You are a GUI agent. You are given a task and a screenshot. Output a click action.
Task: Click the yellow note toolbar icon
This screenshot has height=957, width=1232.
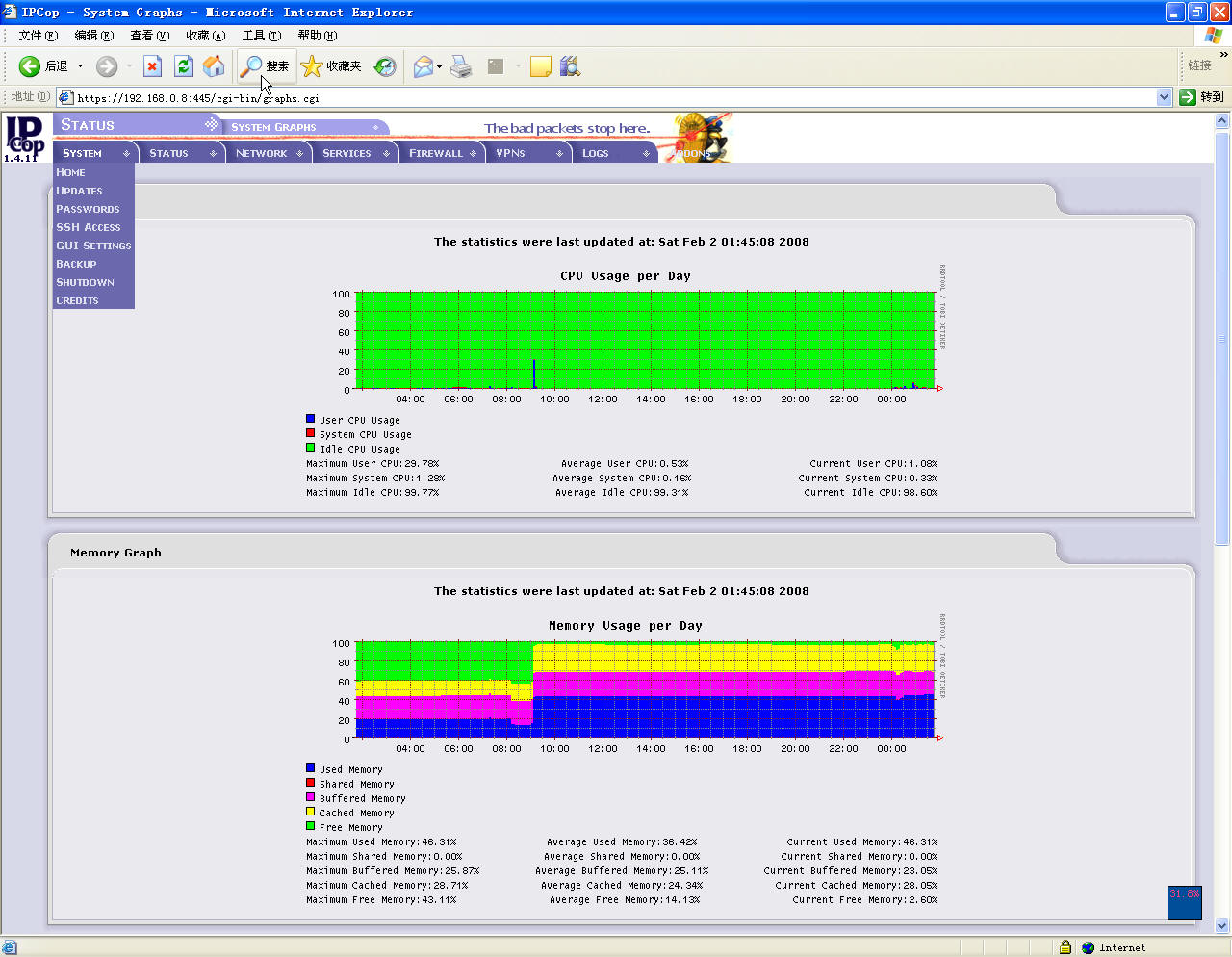tap(541, 66)
